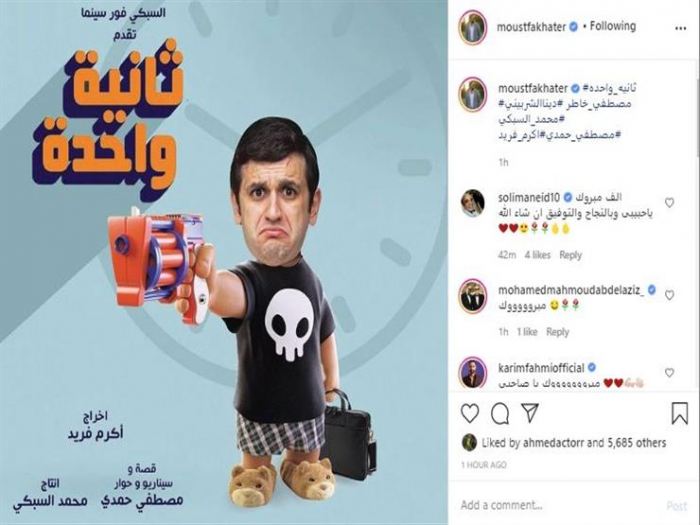Open mohamedmahmoudabdelaziz_ profile avatar

[472, 297]
